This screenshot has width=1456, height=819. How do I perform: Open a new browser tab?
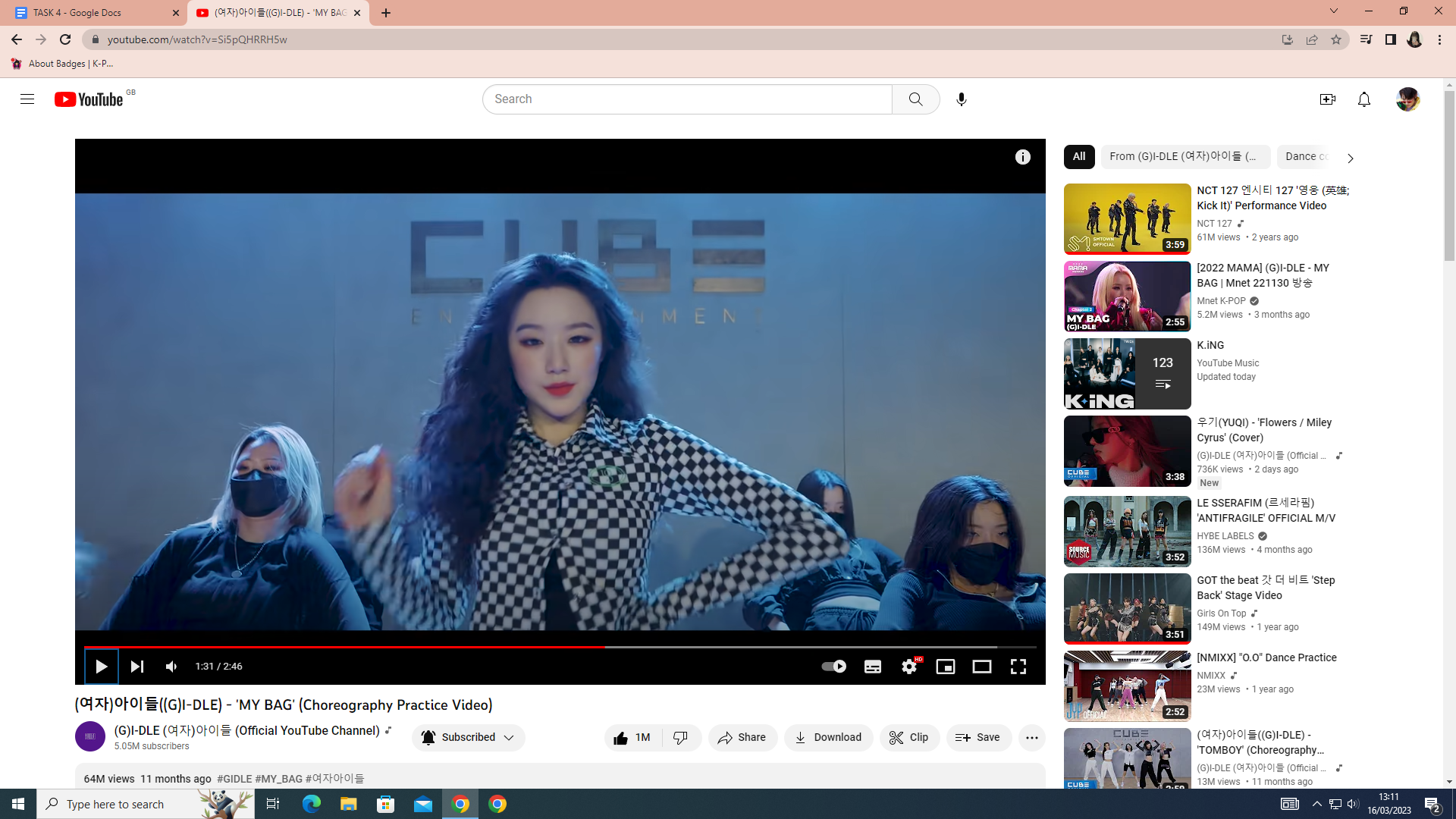coord(386,13)
